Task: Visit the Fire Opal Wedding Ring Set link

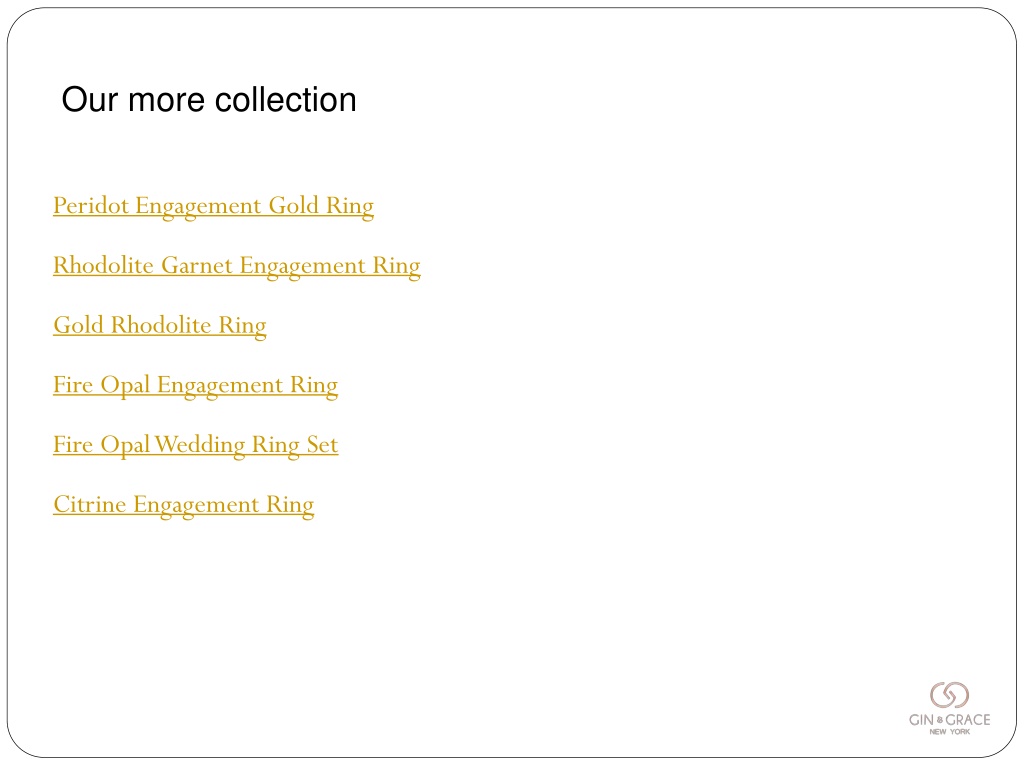Action: pyautogui.click(x=196, y=445)
